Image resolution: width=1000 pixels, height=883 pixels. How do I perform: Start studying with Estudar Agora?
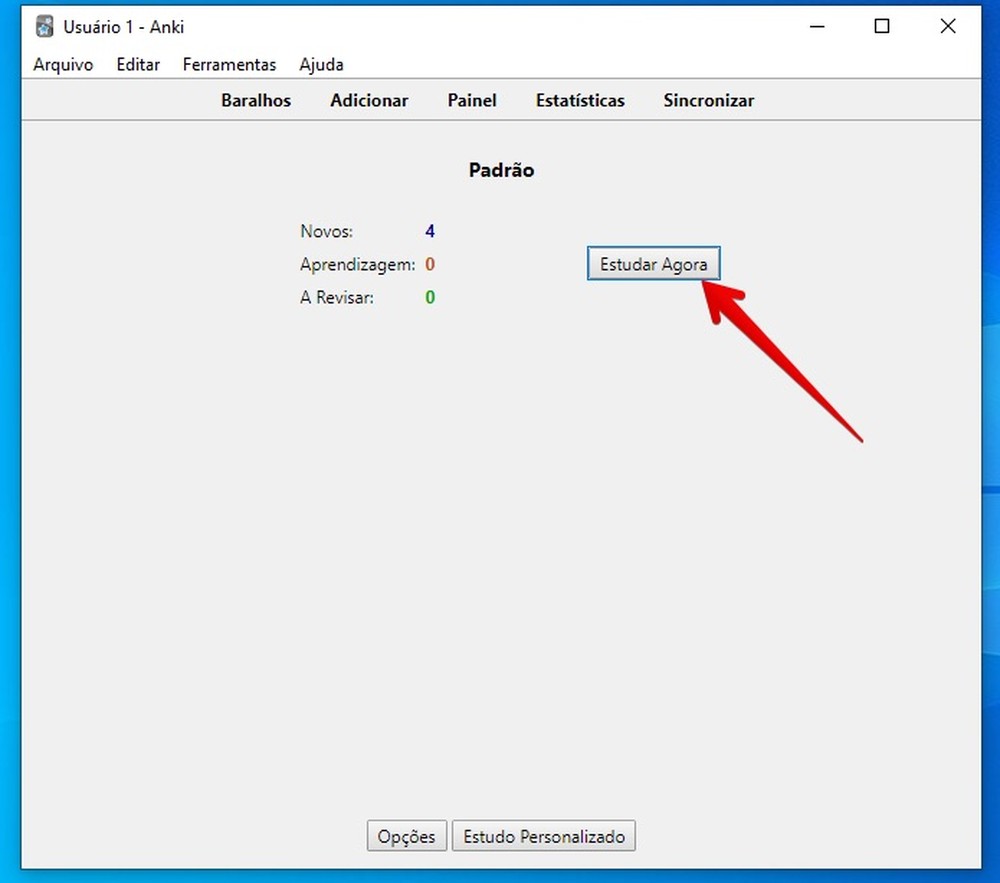pyautogui.click(x=653, y=263)
